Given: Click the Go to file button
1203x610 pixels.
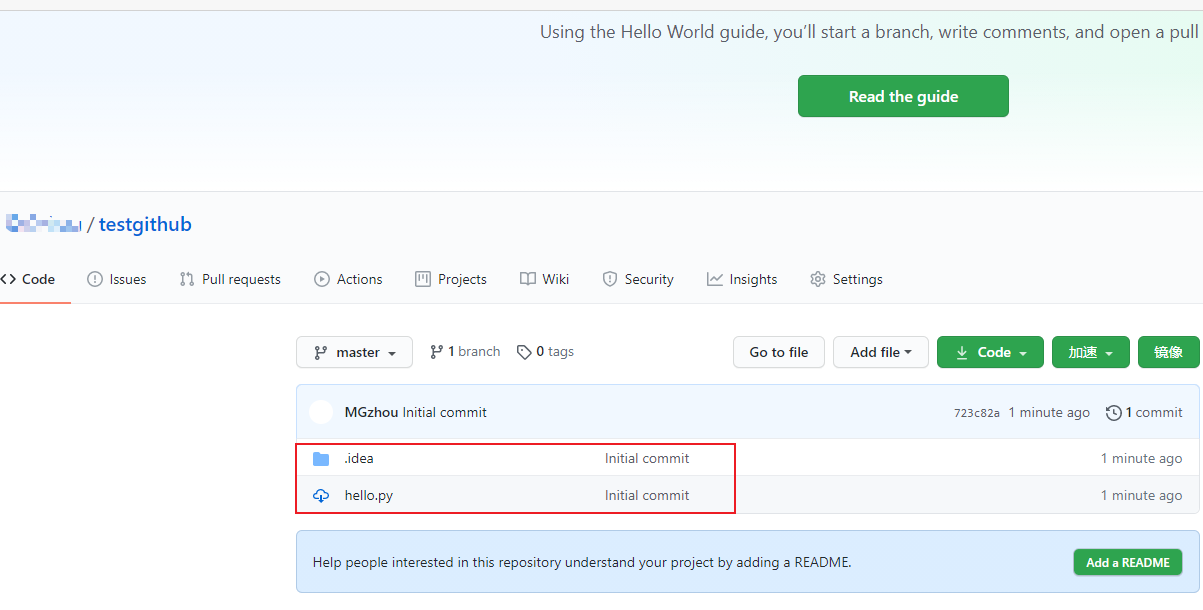Looking at the screenshot, I should (x=779, y=352).
